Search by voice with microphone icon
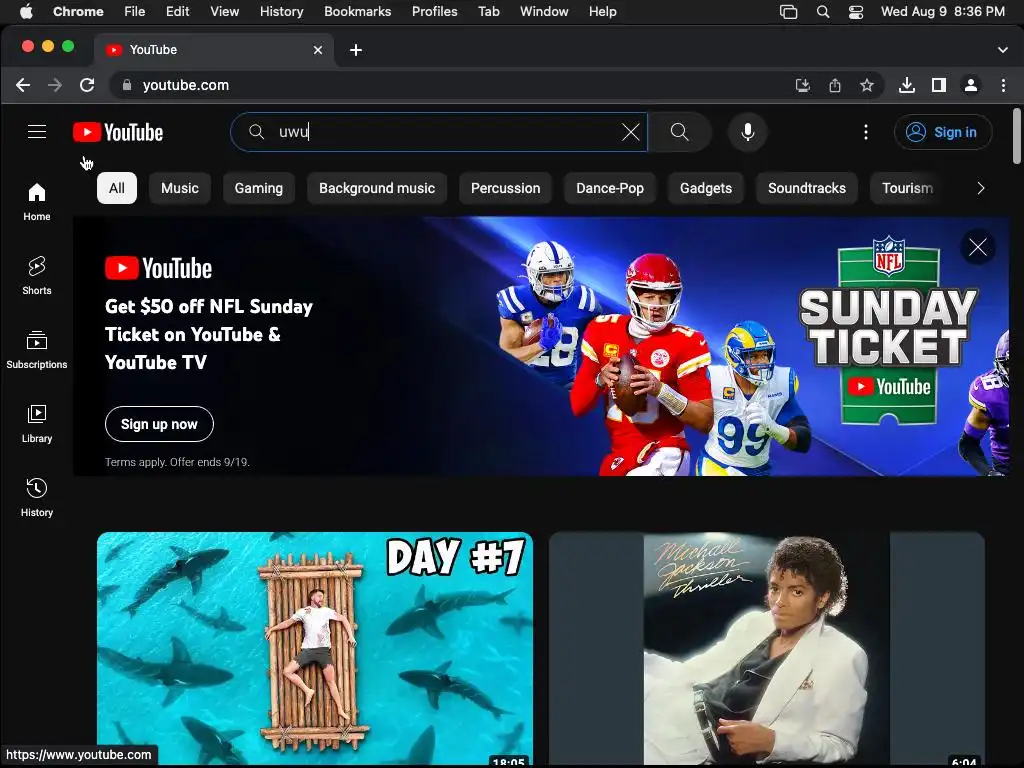Screen dimensions: 1024x768 pos(748,132)
